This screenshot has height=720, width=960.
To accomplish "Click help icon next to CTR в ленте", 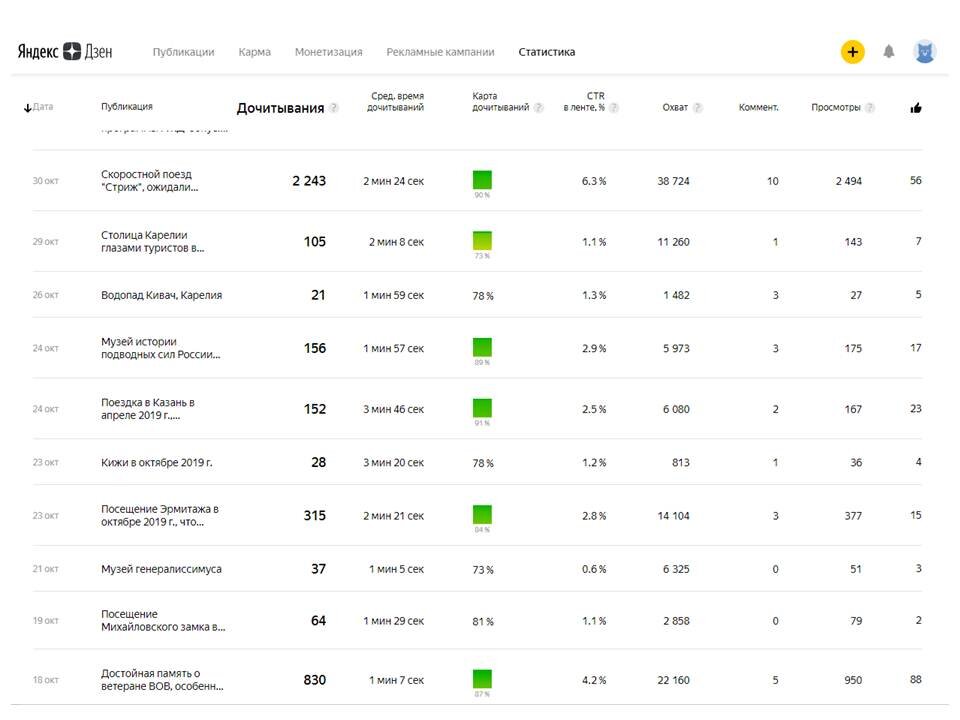I will point(613,107).
